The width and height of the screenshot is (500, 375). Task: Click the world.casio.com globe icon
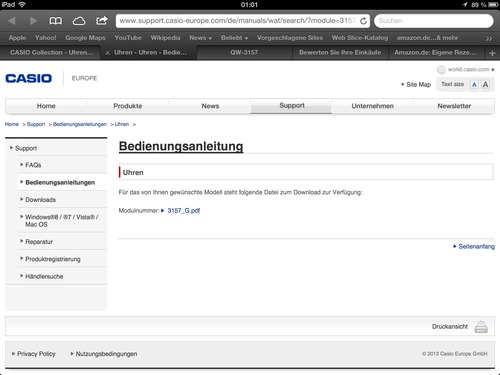click(x=441, y=69)
